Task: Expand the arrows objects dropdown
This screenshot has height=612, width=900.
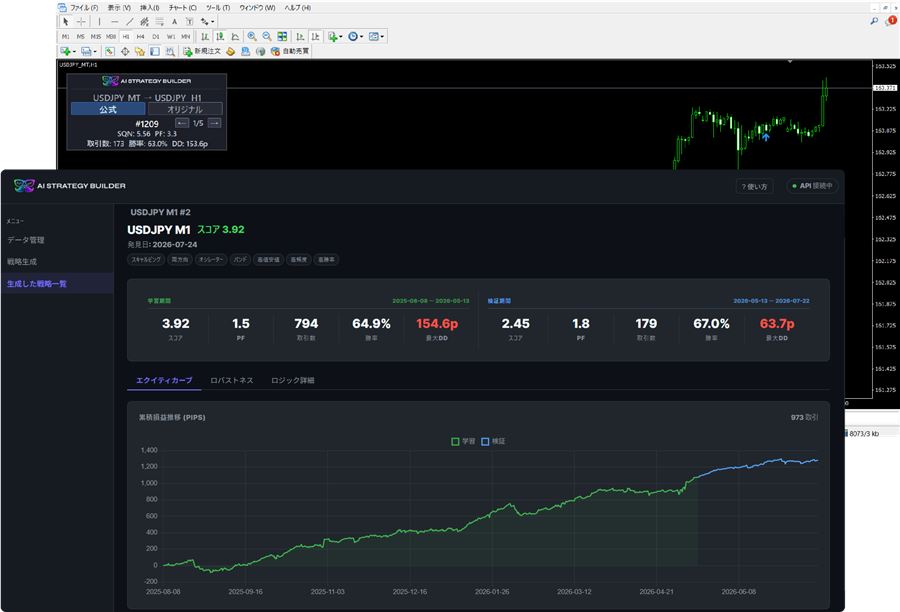Action: pos(207,22)
